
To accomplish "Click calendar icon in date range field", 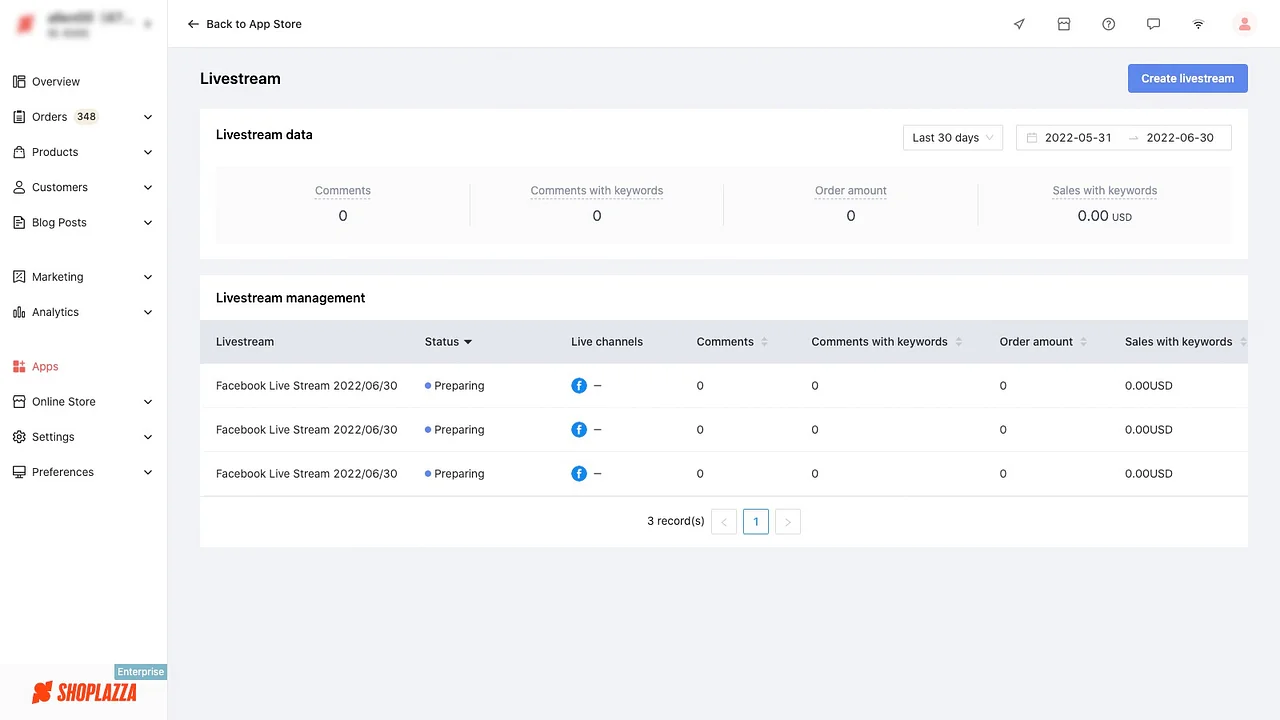I will pyautogui.click(x=1032, y=138).
